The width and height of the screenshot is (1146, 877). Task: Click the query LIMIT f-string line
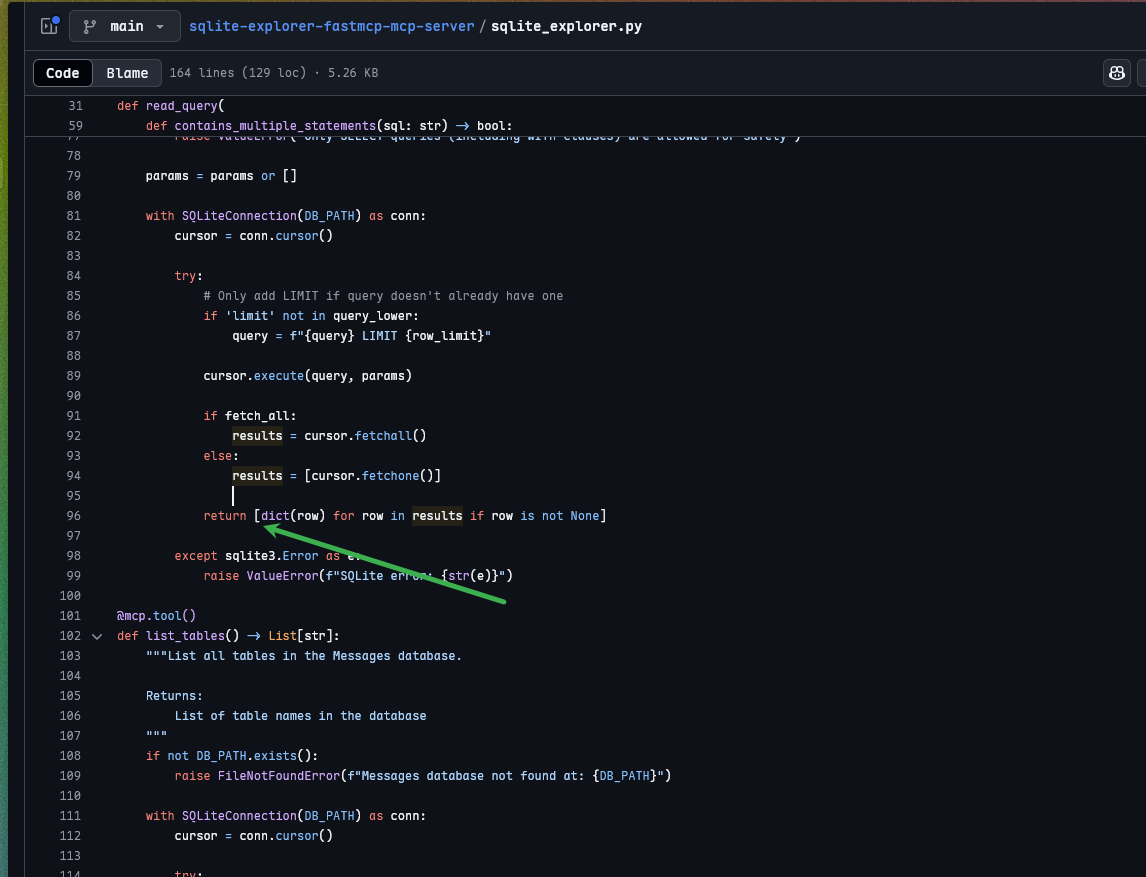pyautogui.click(x=362, y=336)
